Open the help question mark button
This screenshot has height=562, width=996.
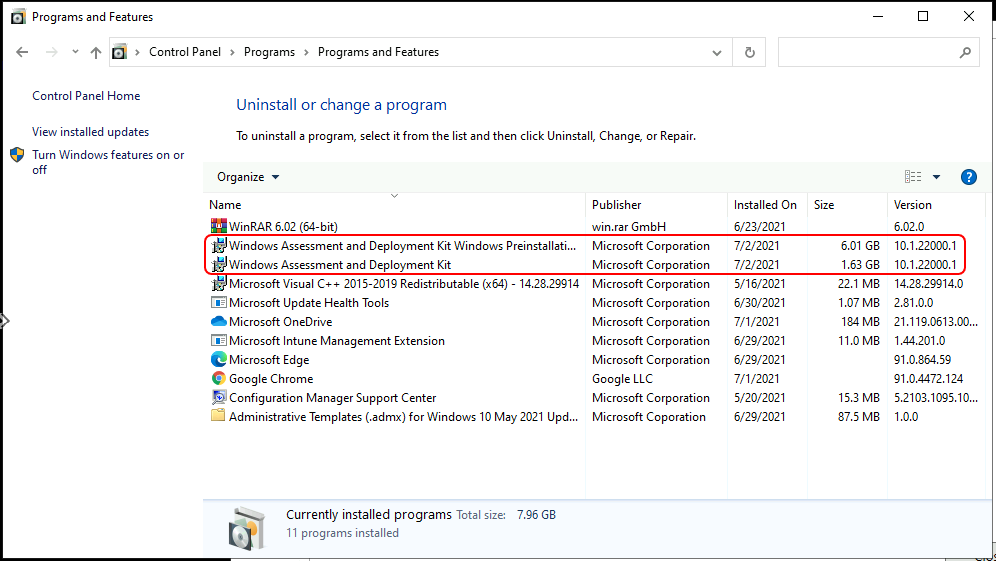click(x=969, y=177)
